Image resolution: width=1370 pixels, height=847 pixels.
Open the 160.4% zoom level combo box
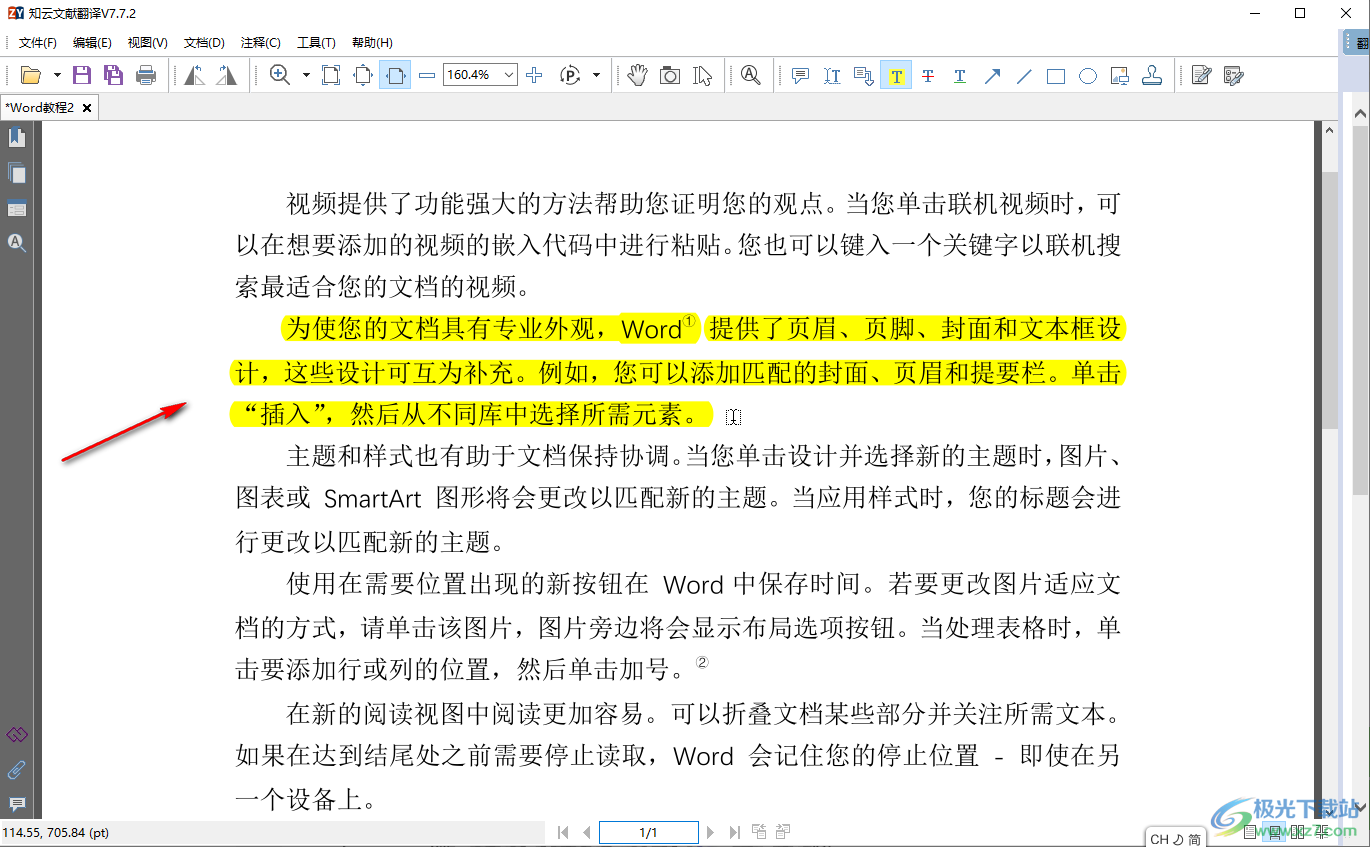[x=480, y=75]
